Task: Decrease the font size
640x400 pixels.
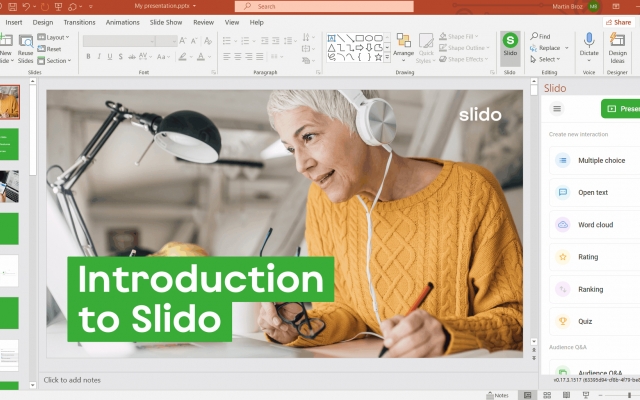Action: point(194,40)
